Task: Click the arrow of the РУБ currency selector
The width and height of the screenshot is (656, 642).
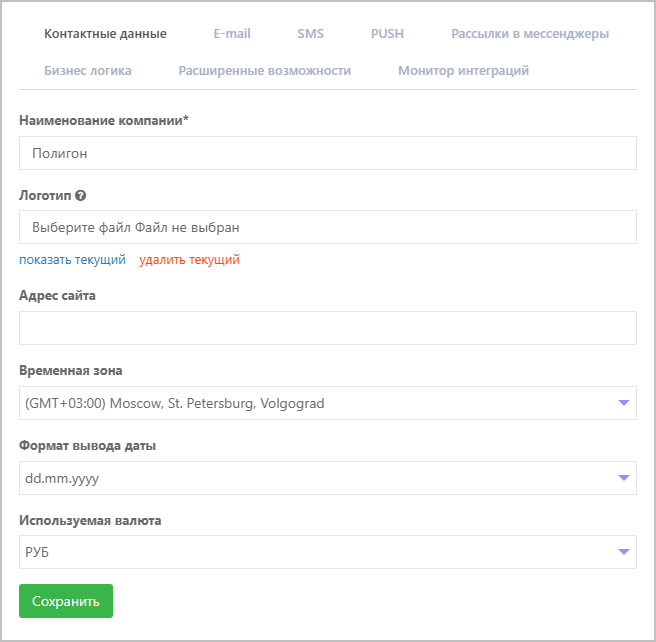Action: click(x=624, y=552)
